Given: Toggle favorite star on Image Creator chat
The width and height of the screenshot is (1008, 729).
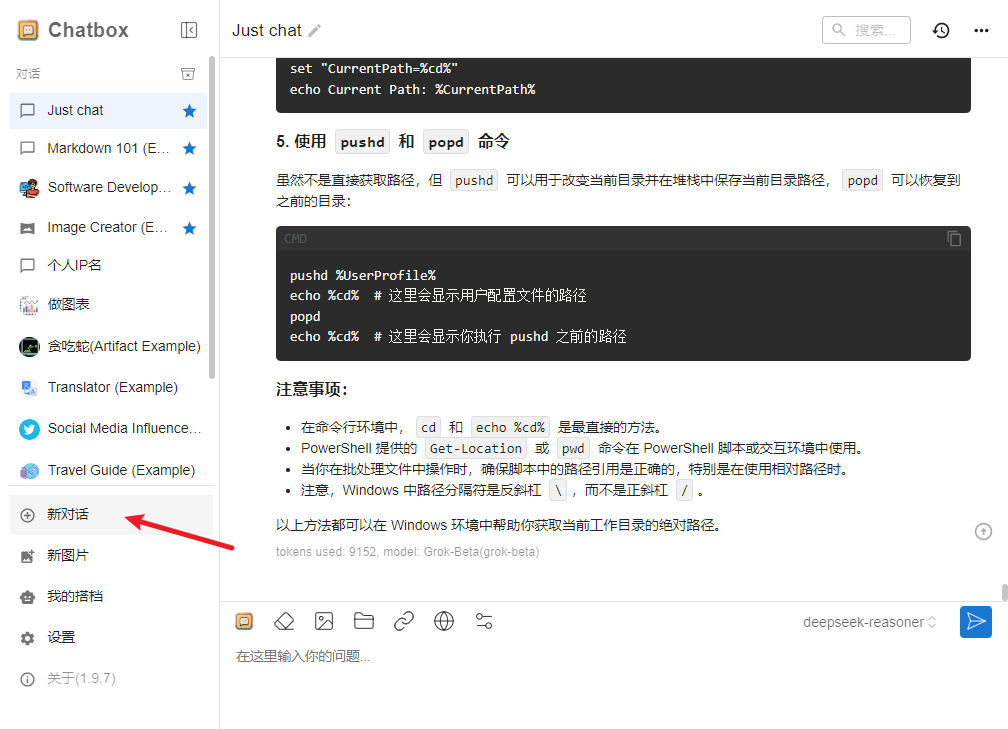Looking at the screenshot, I should pos(189,227).
